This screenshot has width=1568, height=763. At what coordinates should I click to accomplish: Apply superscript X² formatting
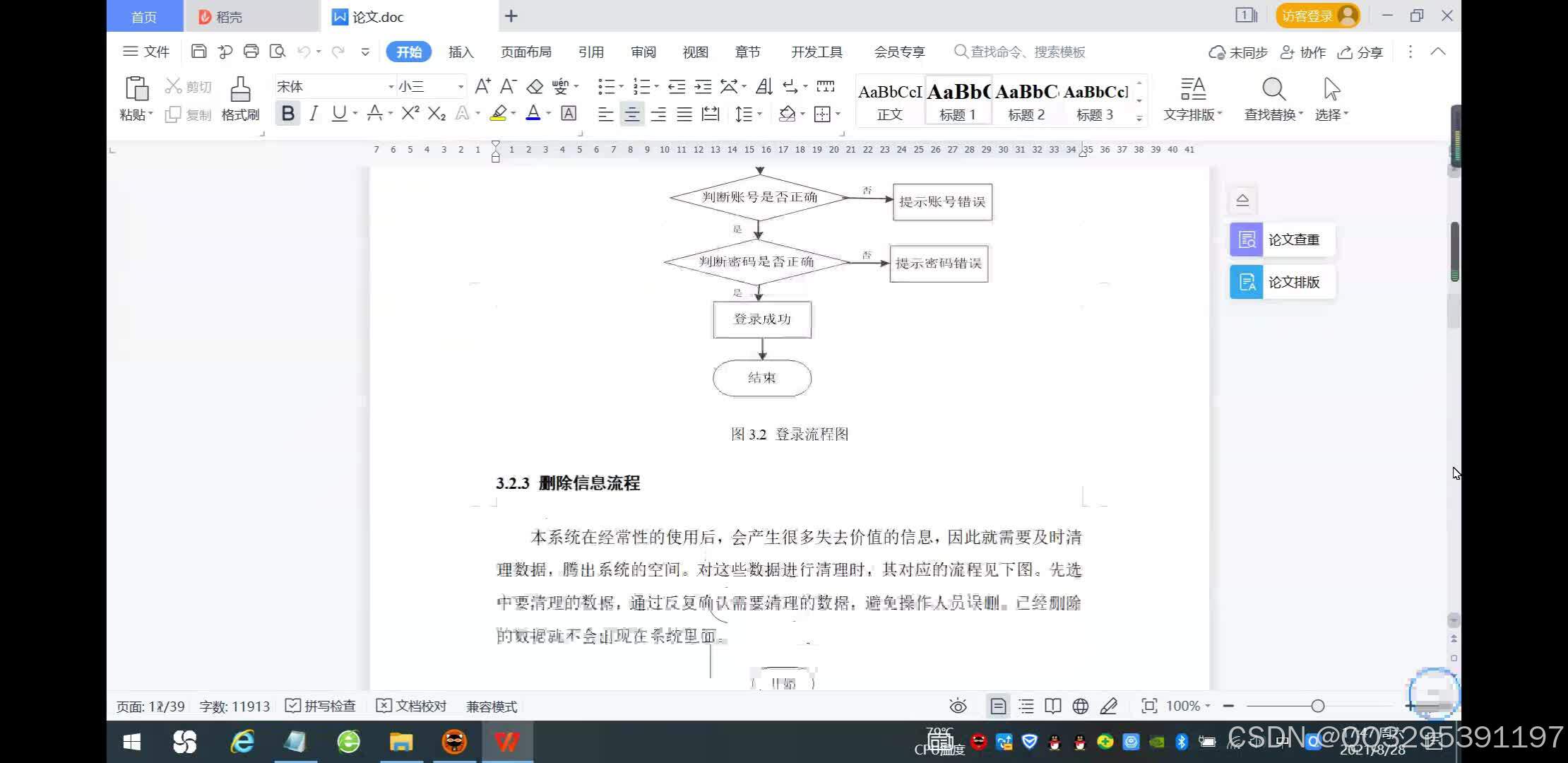click(x=410, y=113)
